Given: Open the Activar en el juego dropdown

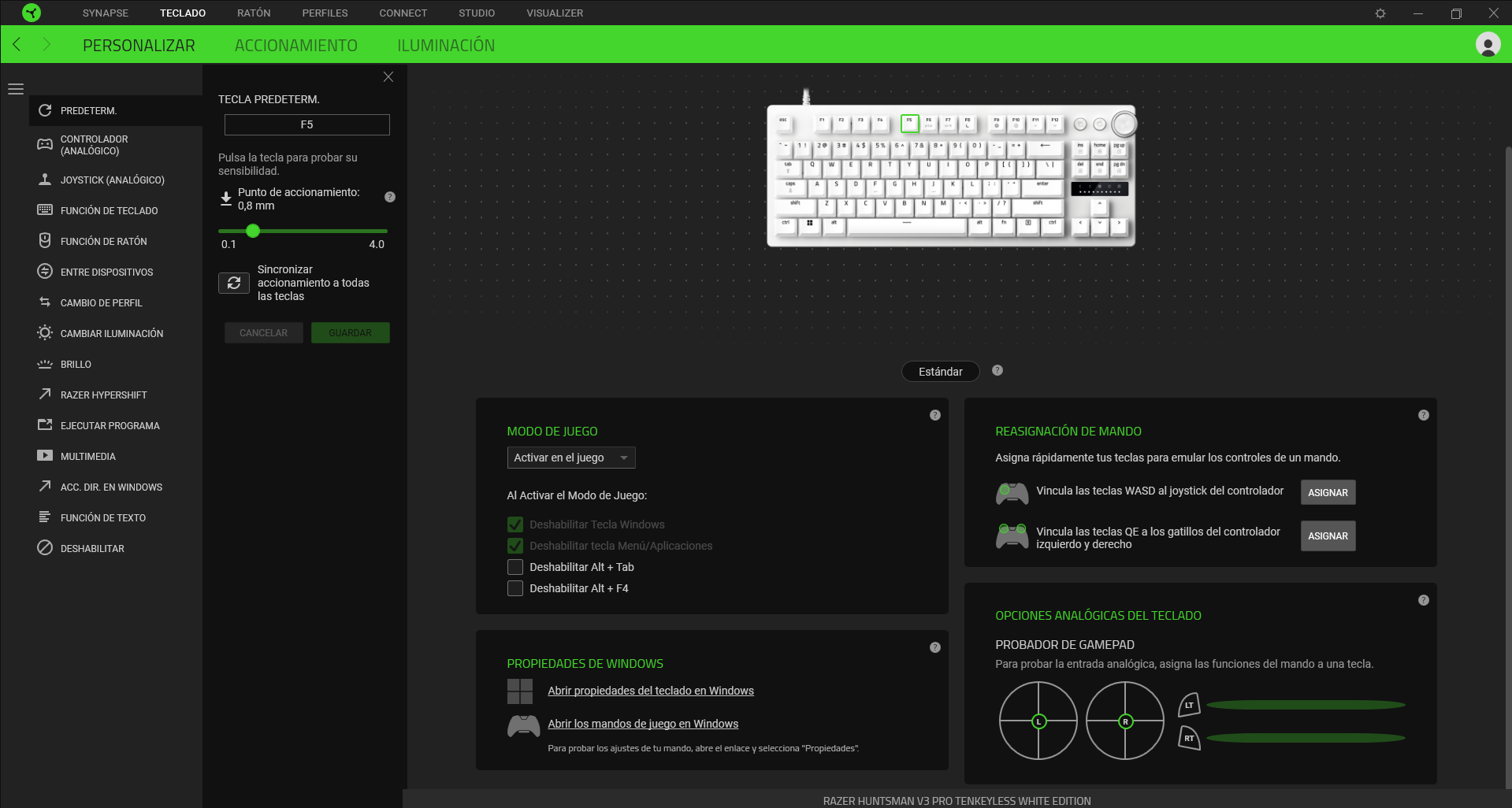Looking at the screenshot, I should point(570,458).
